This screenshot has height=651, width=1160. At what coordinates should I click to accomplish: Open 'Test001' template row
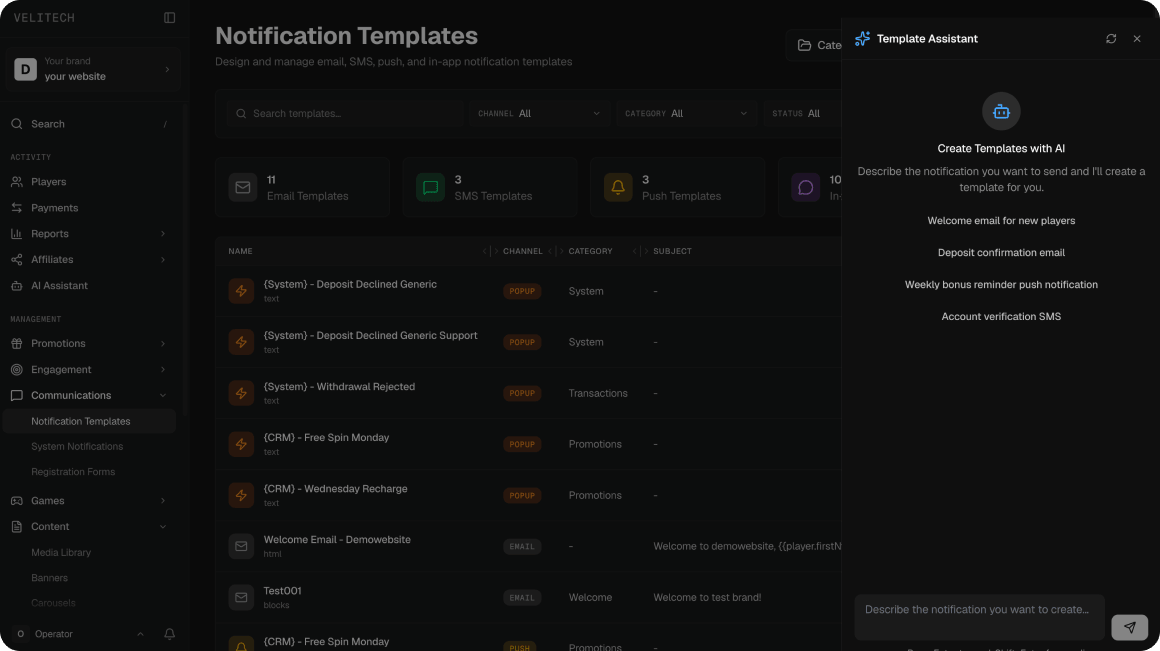pos(528,598)
